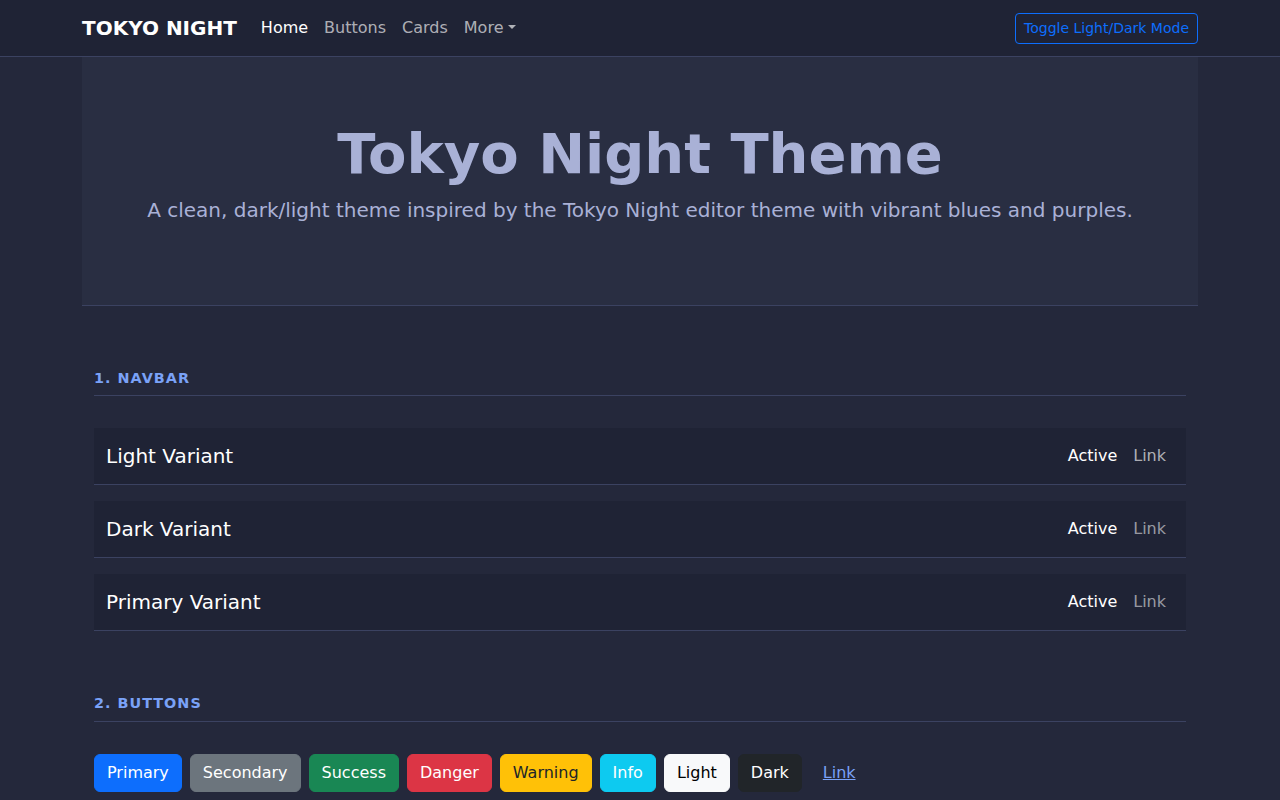Click Link in Dark Variant navbar
This screenshot has width=1280, height=800.
(1149, 529)
